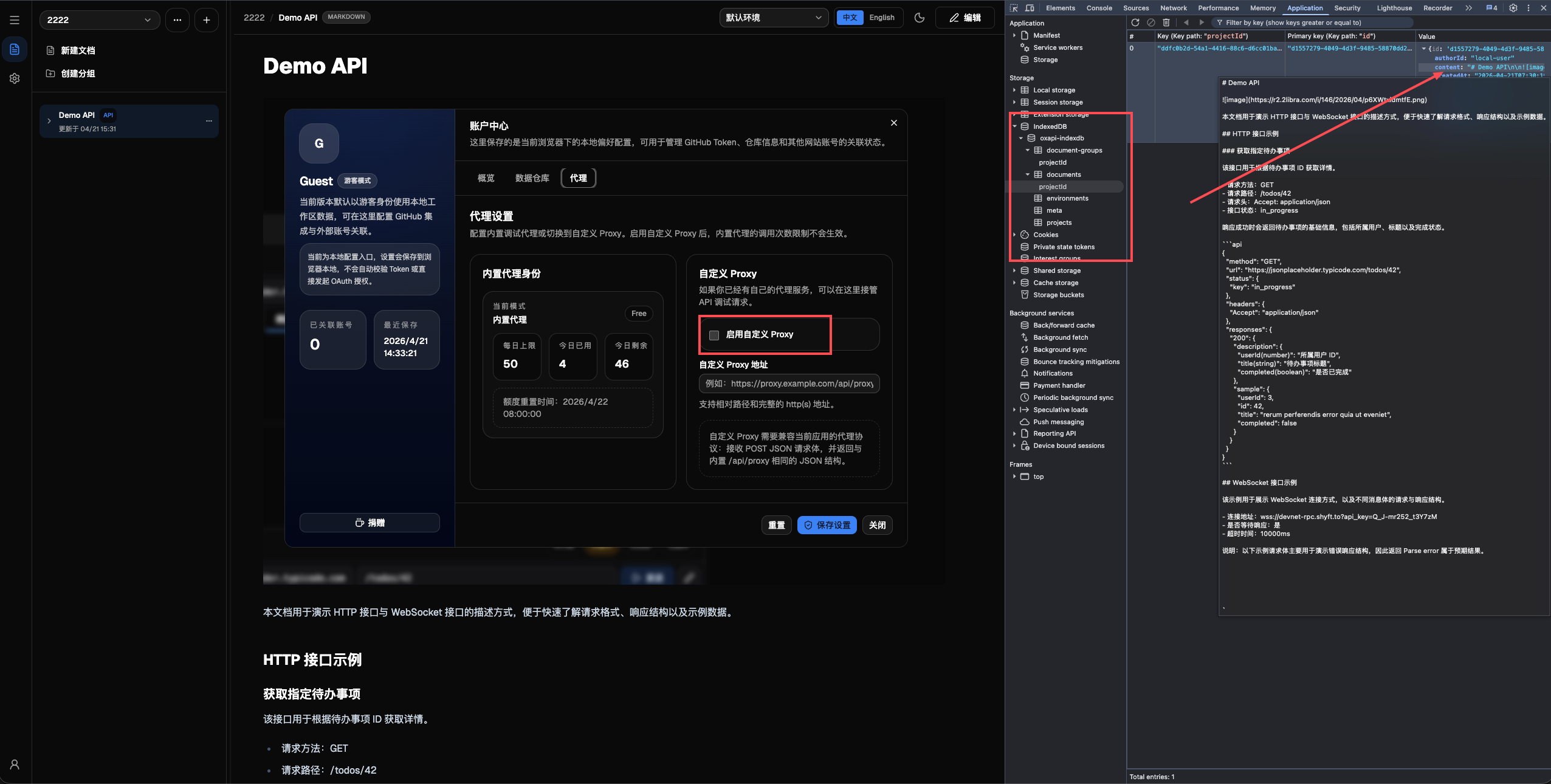Viewport: 1551px width, 784px height.
Task: Select the environments object store
Action: coord(1067,198)
